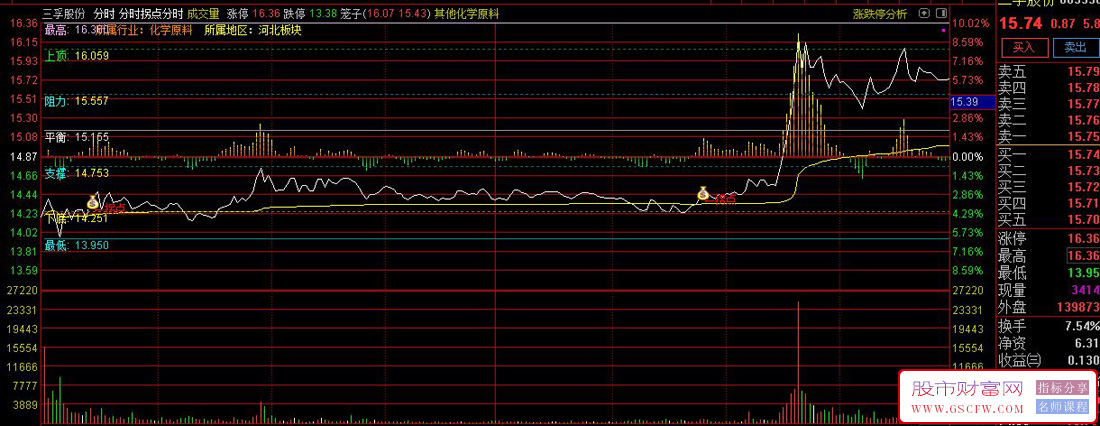Click the panel toggle icon next to the up-arrow
This screenshot has width=1100, height=426.
point(939,13)
